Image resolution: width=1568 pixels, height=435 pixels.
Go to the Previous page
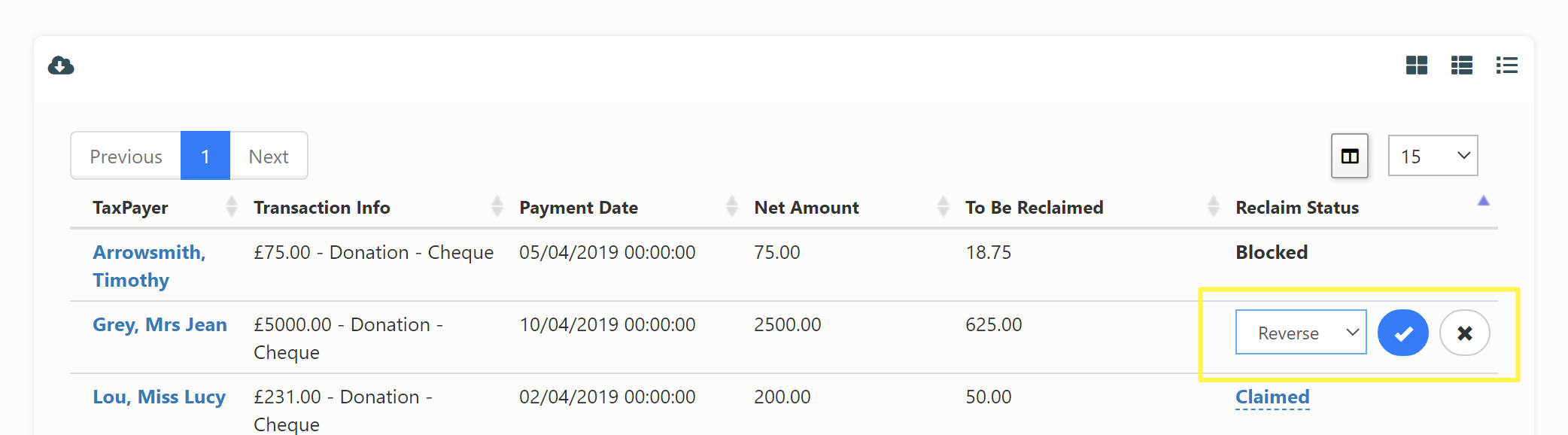pos(126,156)
